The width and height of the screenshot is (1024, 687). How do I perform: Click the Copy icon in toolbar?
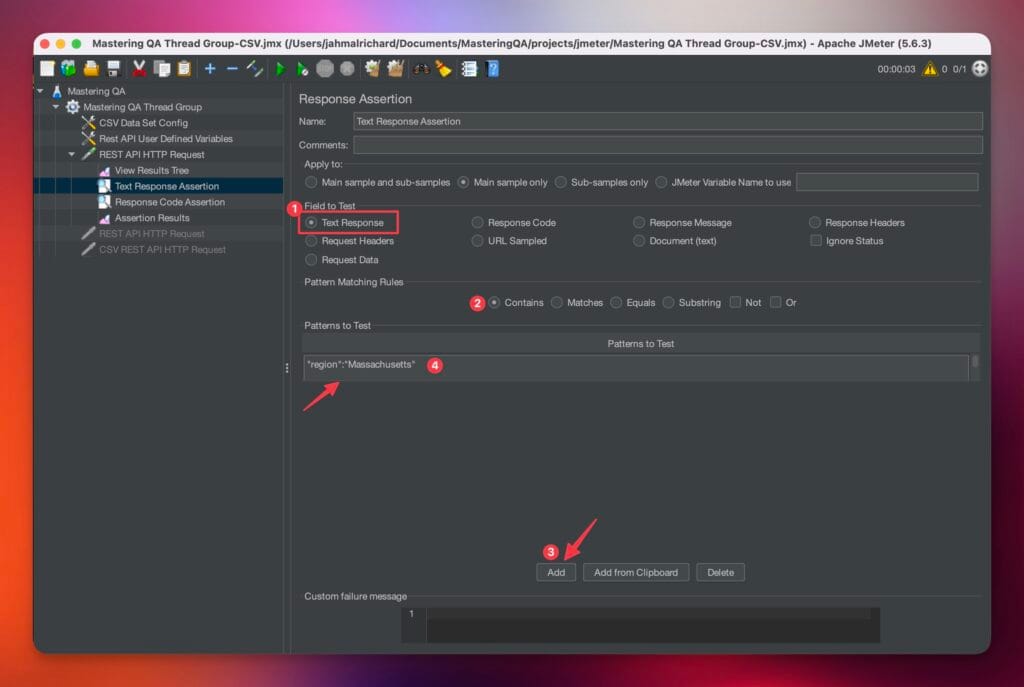pos(162,69)
